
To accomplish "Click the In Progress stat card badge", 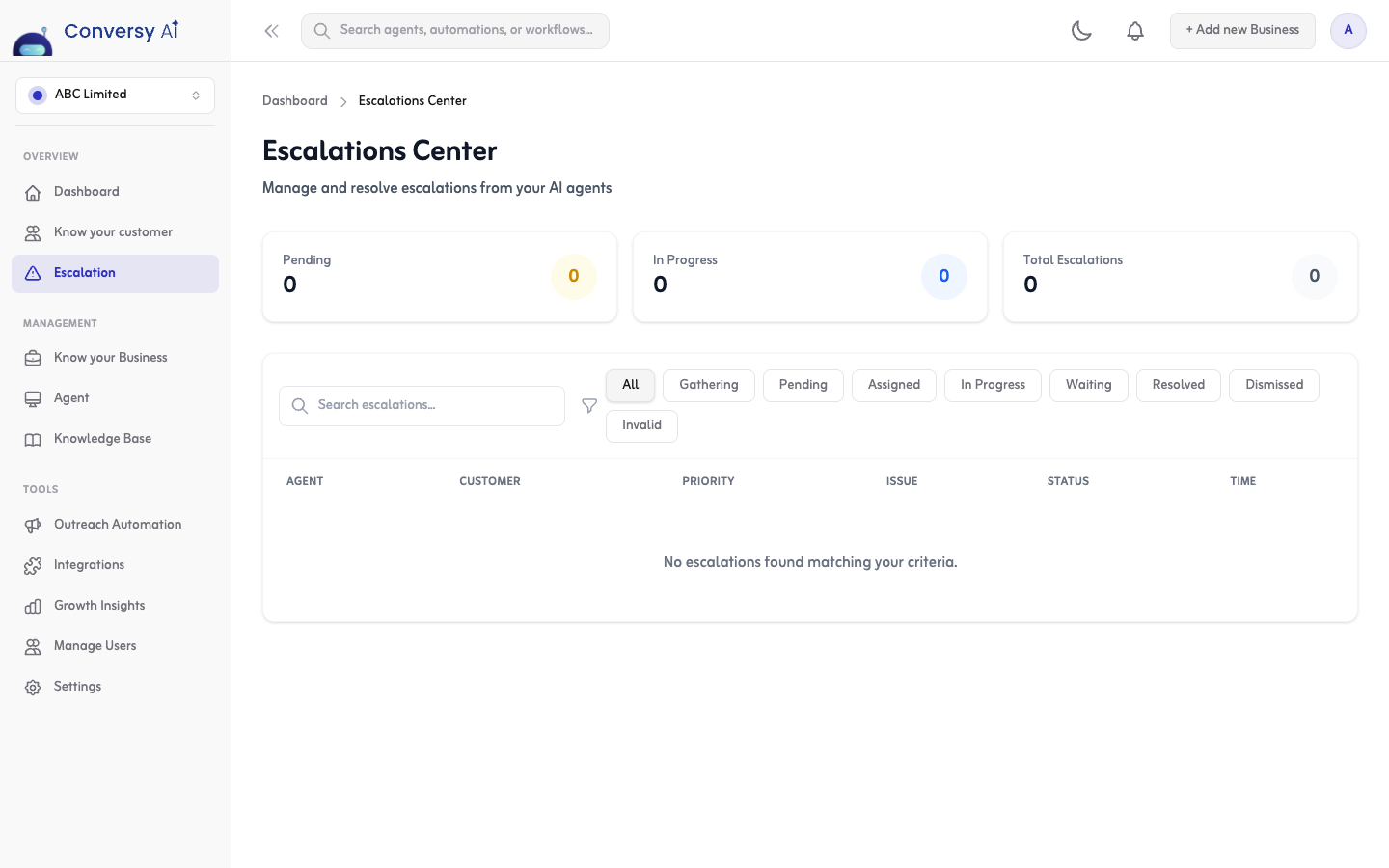I will coord(944,277).
